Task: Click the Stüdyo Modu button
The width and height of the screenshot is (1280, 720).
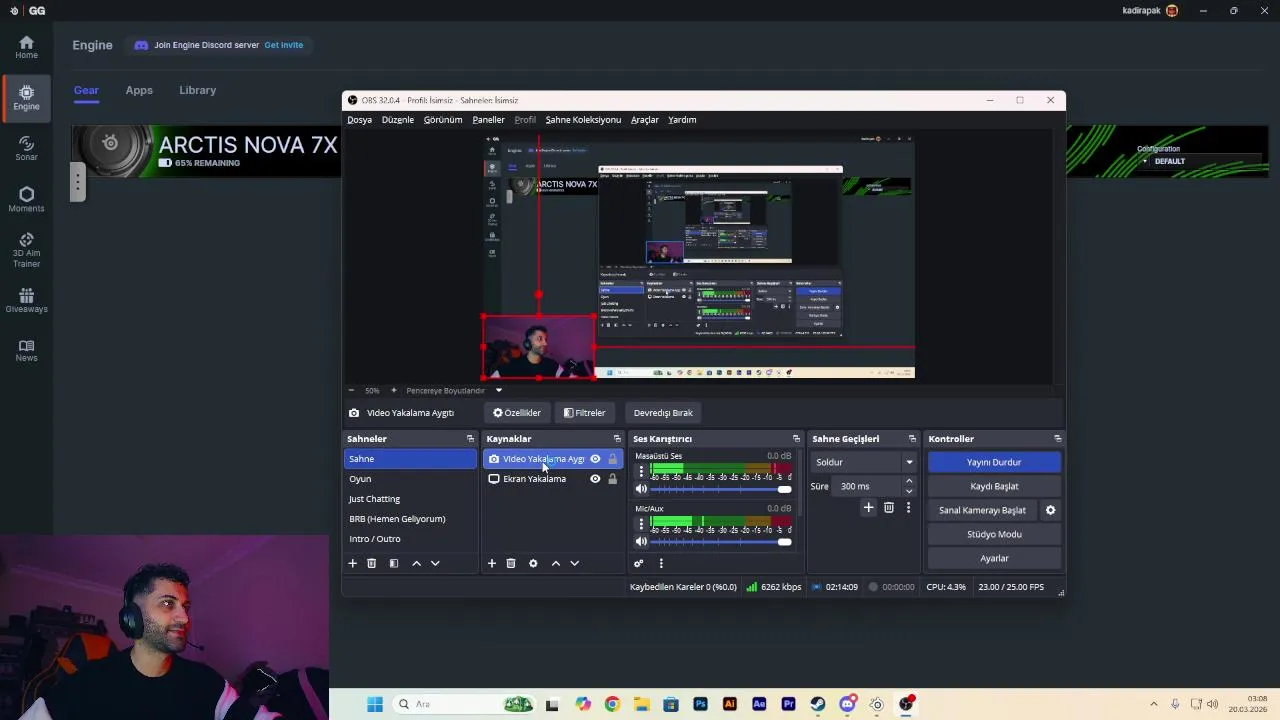Action: point(994,534)
